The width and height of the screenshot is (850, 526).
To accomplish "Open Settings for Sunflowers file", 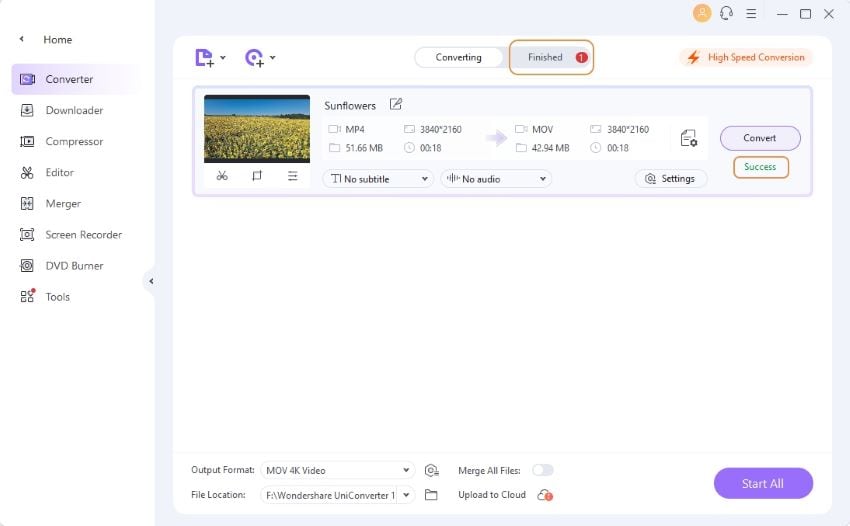I will 671,179.
